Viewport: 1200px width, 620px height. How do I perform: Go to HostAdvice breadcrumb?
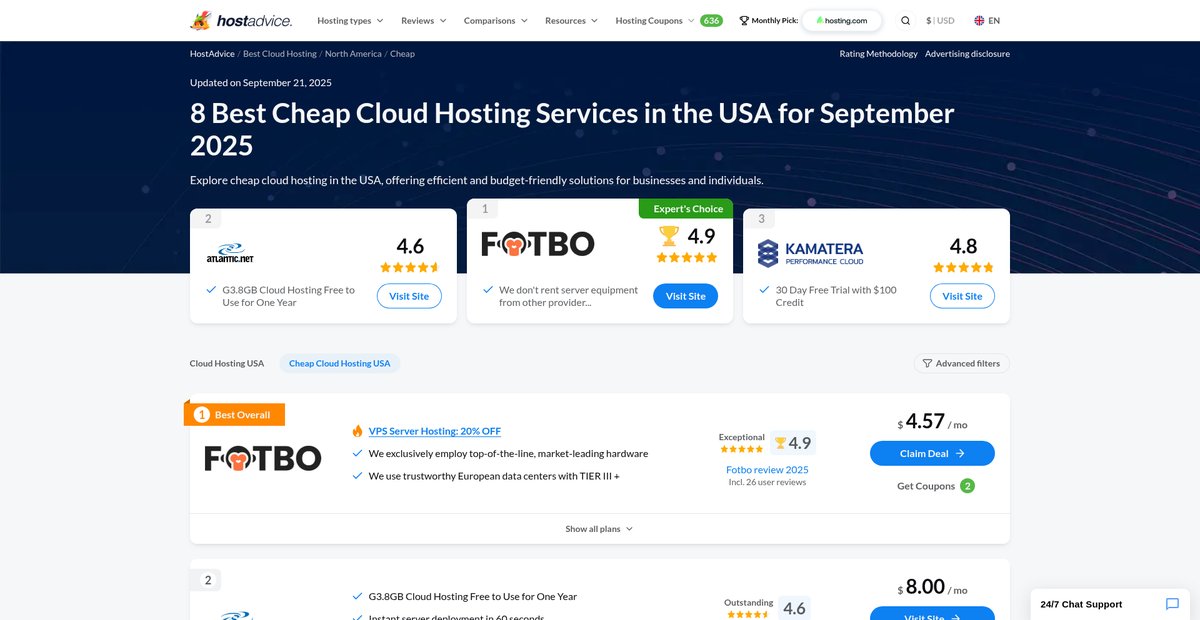(212, 54)
